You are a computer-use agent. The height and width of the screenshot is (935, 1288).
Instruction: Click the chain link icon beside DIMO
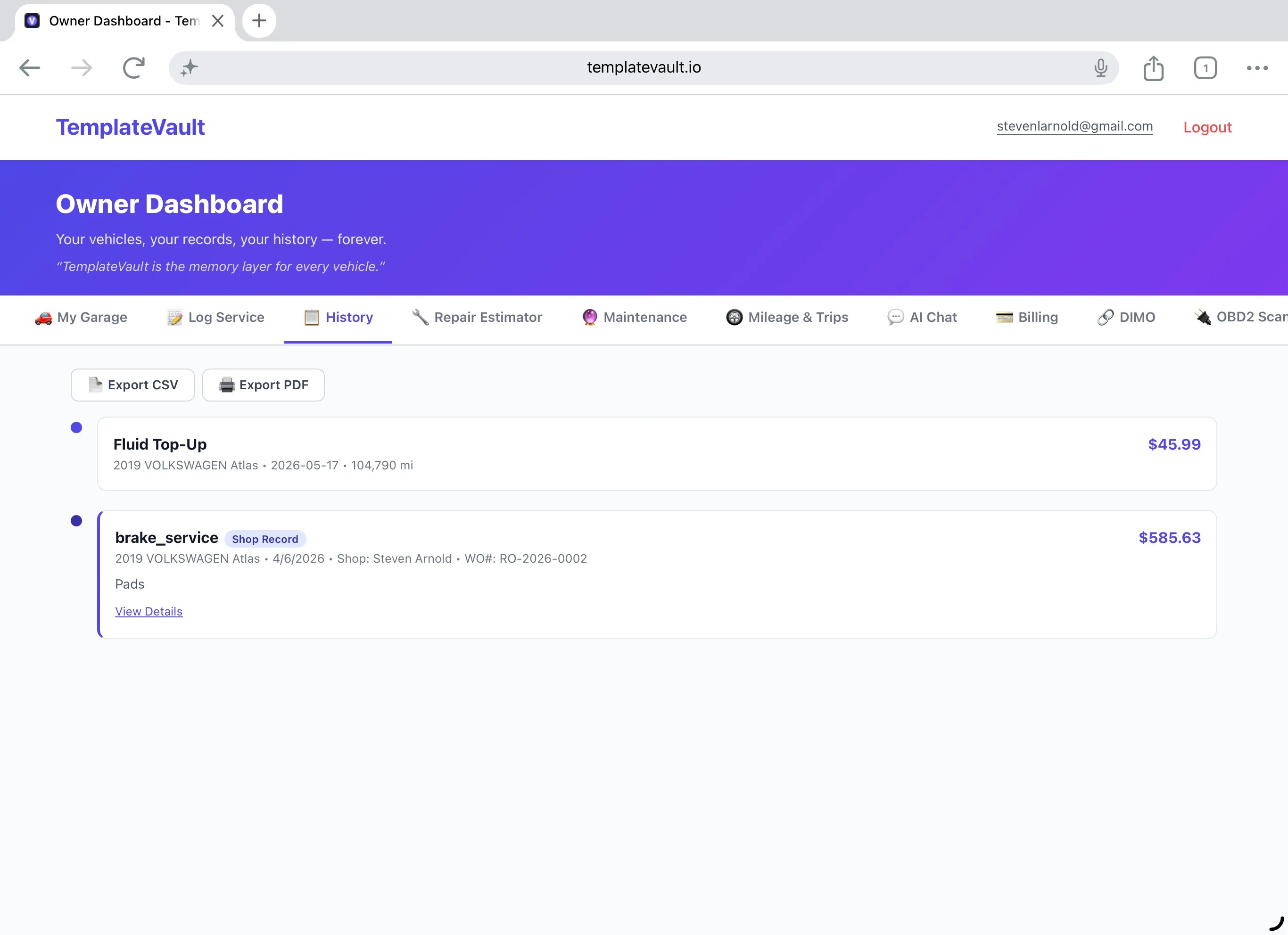click(x=1106, y=317)
